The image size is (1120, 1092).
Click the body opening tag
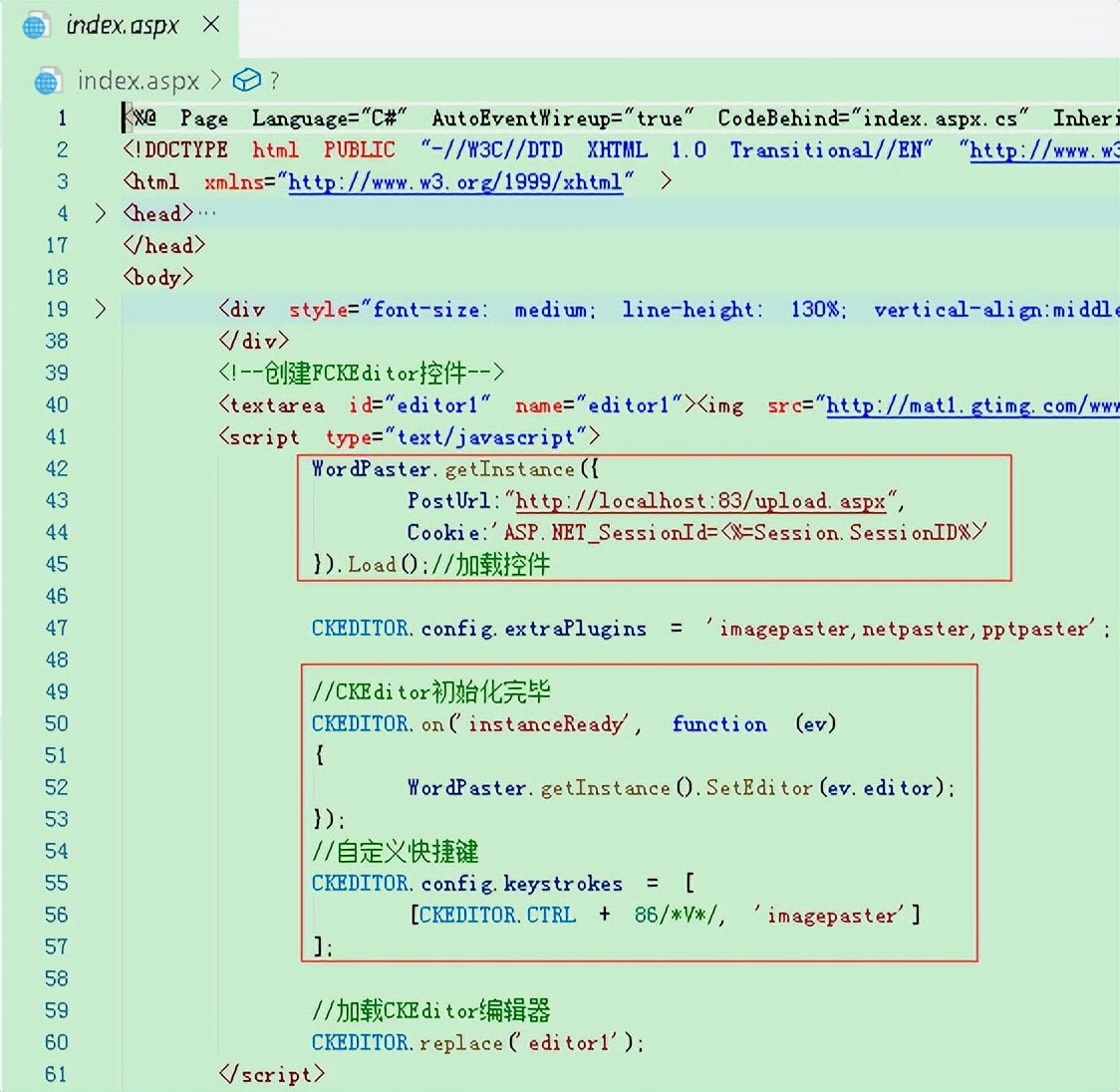tap(158, 277)
